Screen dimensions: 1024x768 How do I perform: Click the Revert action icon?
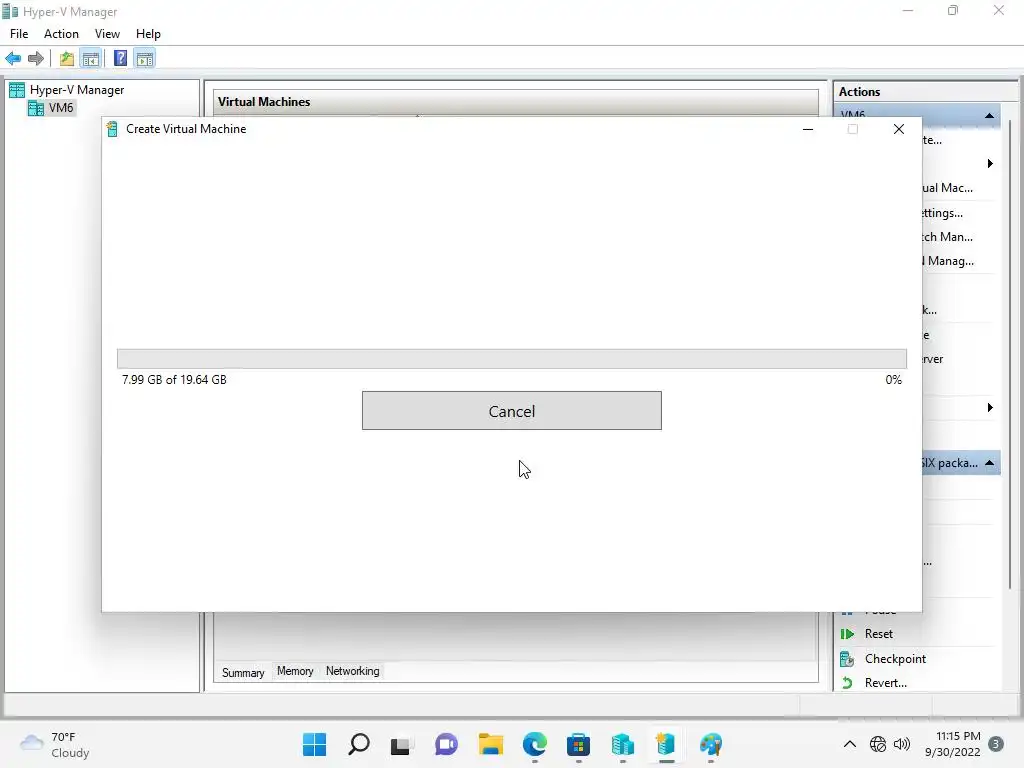point(847,682)
